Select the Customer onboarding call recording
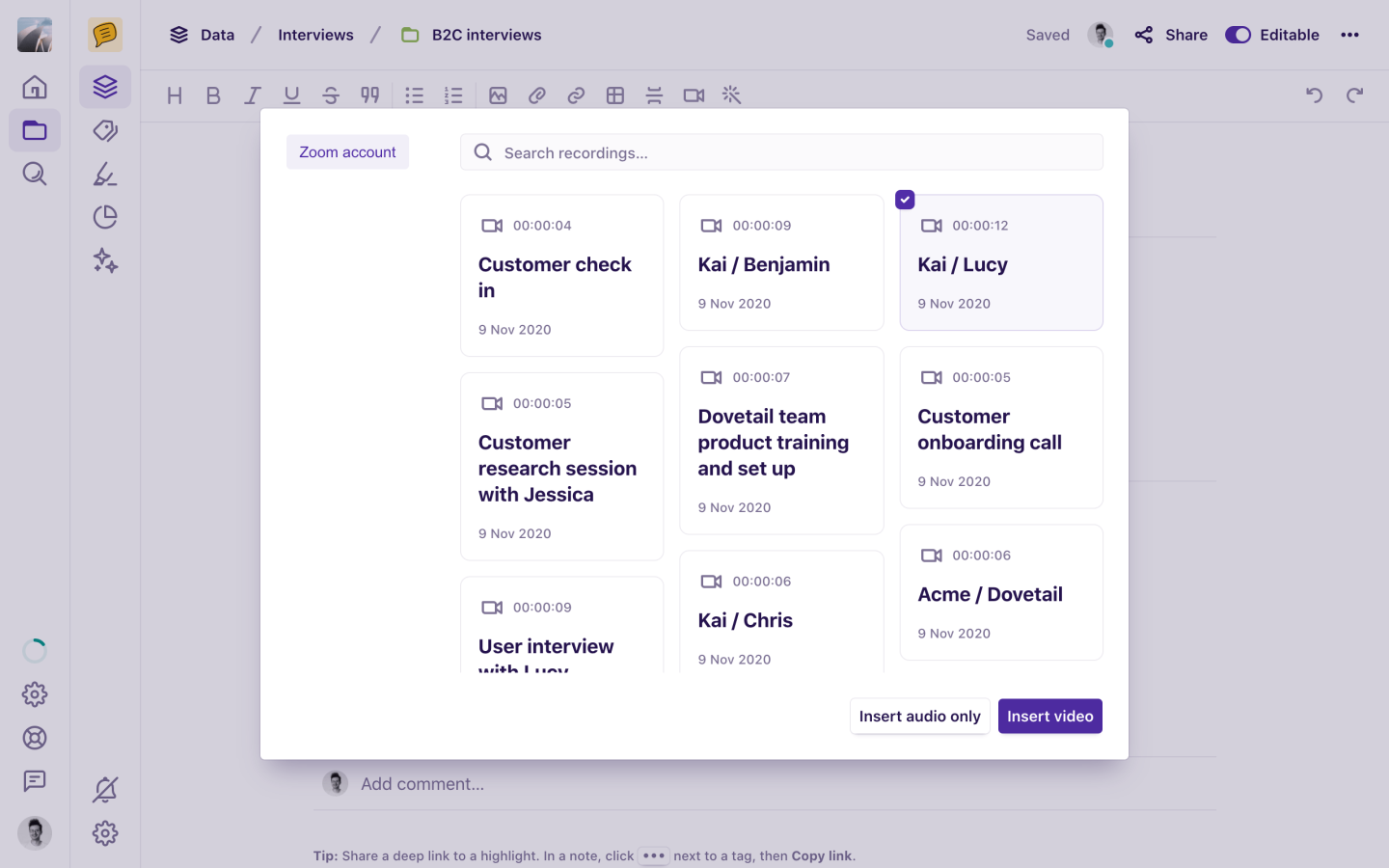The width and height of the screenshot is (1389, 868). click(1001, 427)
